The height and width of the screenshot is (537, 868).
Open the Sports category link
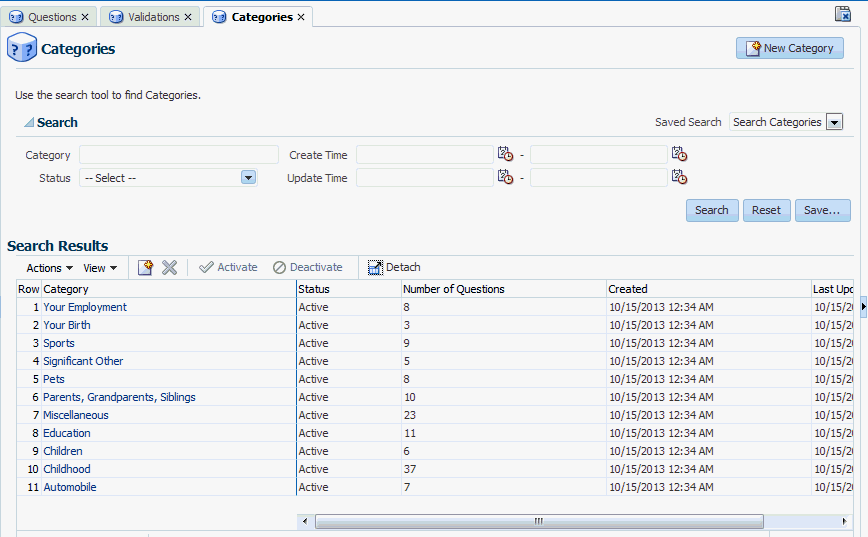point(59,343)
